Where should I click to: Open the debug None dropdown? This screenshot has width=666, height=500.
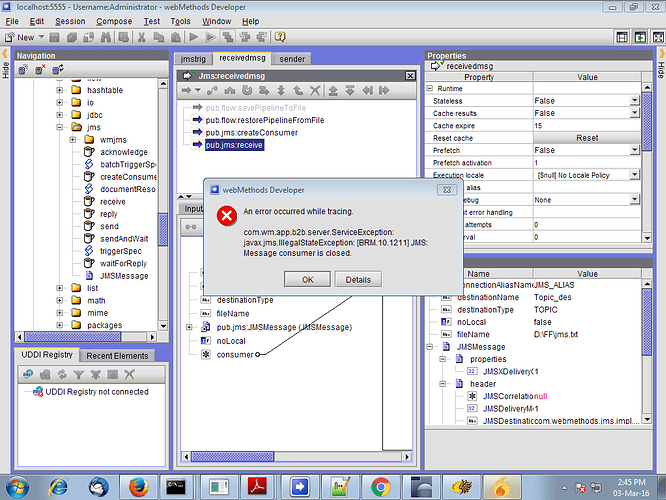[x=634, y=199]
